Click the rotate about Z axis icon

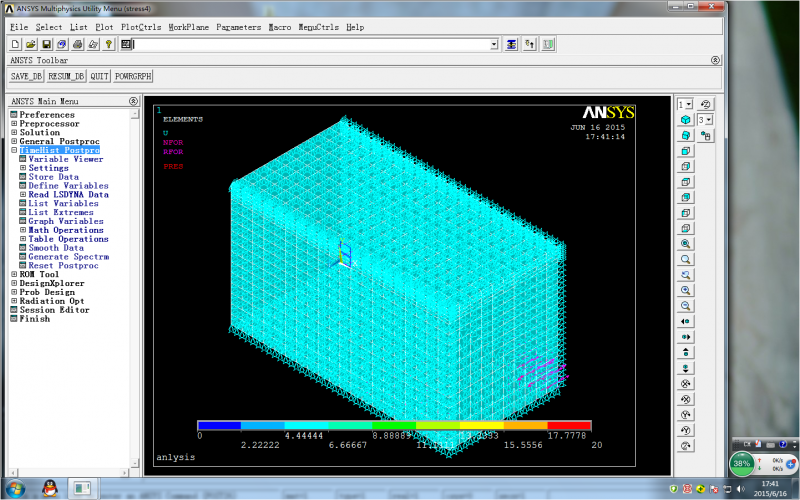point(686,446)
